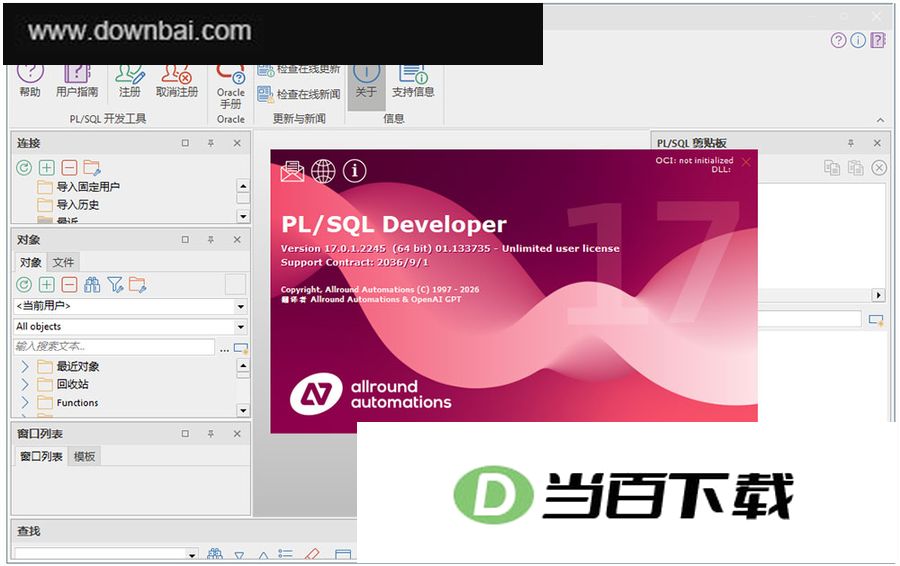
Task: Switch to the 文件 tab
Action: (63, 262)
